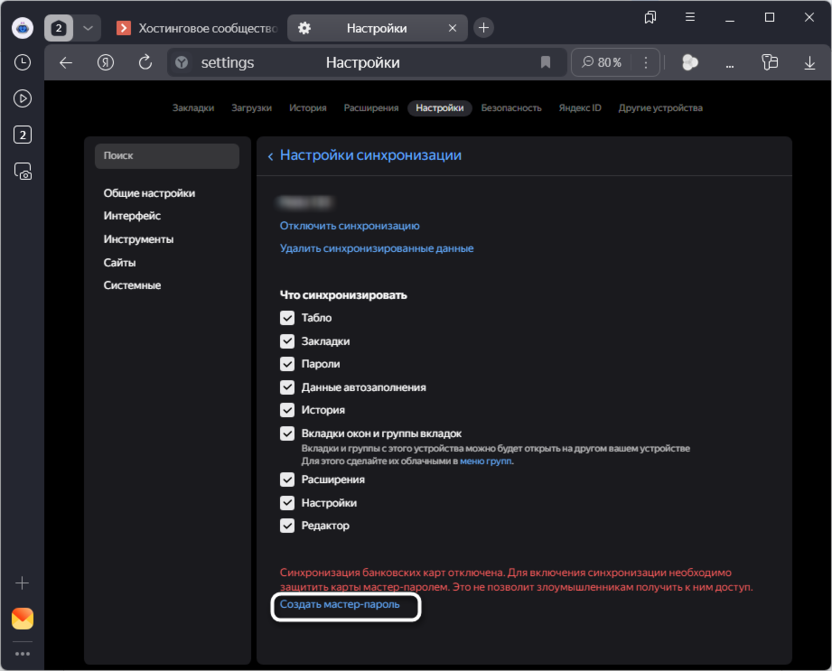Open the hidden extensions ellipsis in the toolbar

tap(730, 65)
